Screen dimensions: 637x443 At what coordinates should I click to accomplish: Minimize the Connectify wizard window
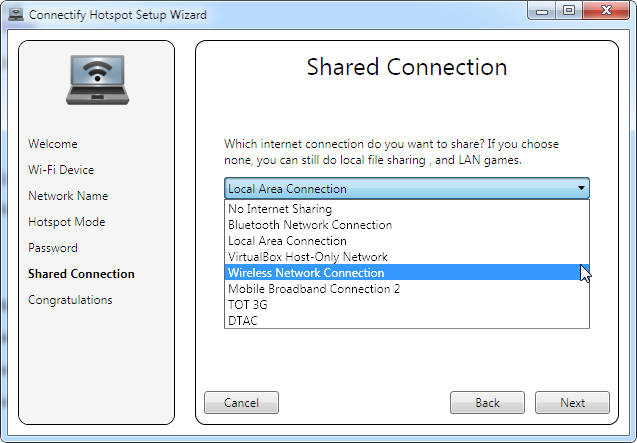click(542, 11)
